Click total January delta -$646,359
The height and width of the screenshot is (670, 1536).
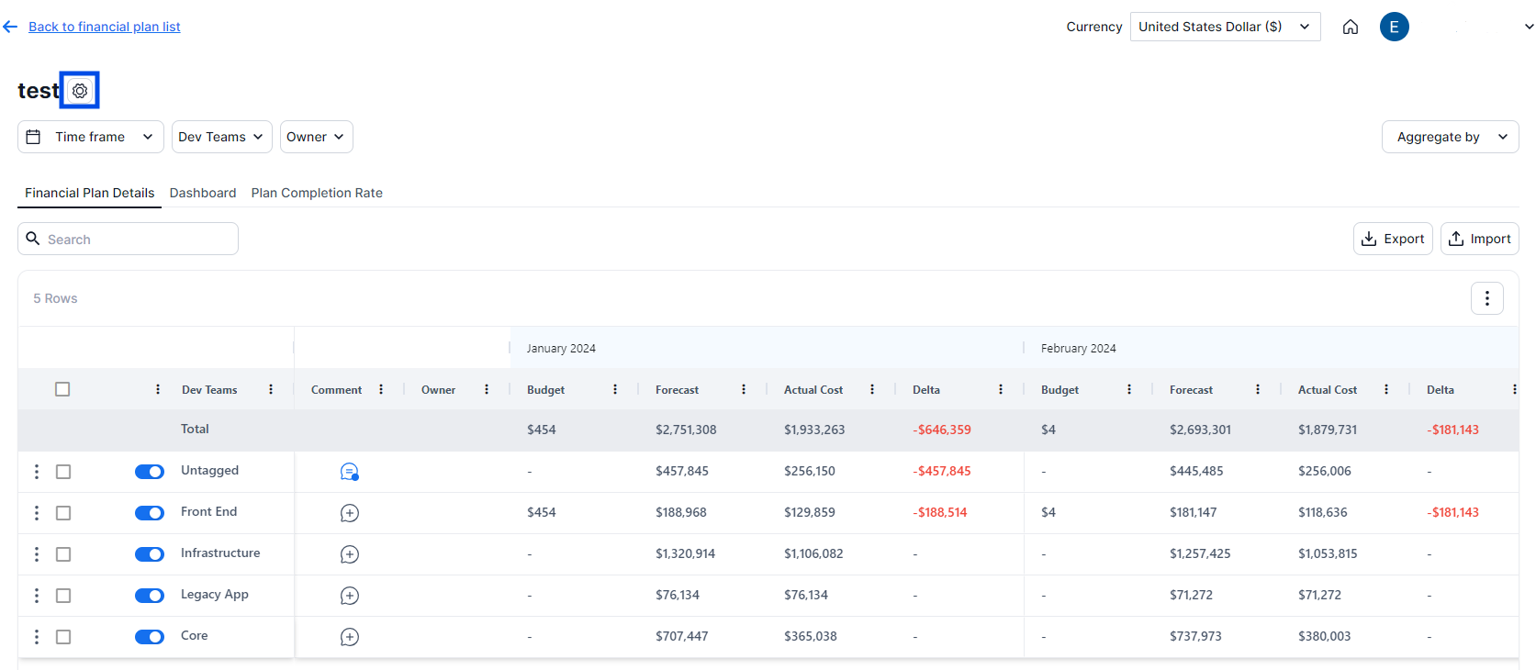tap(942, 430)
